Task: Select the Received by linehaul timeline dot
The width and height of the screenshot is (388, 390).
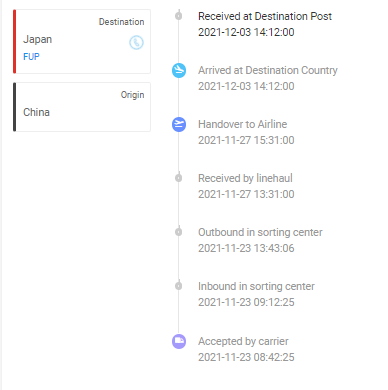Action: (179, 178)
